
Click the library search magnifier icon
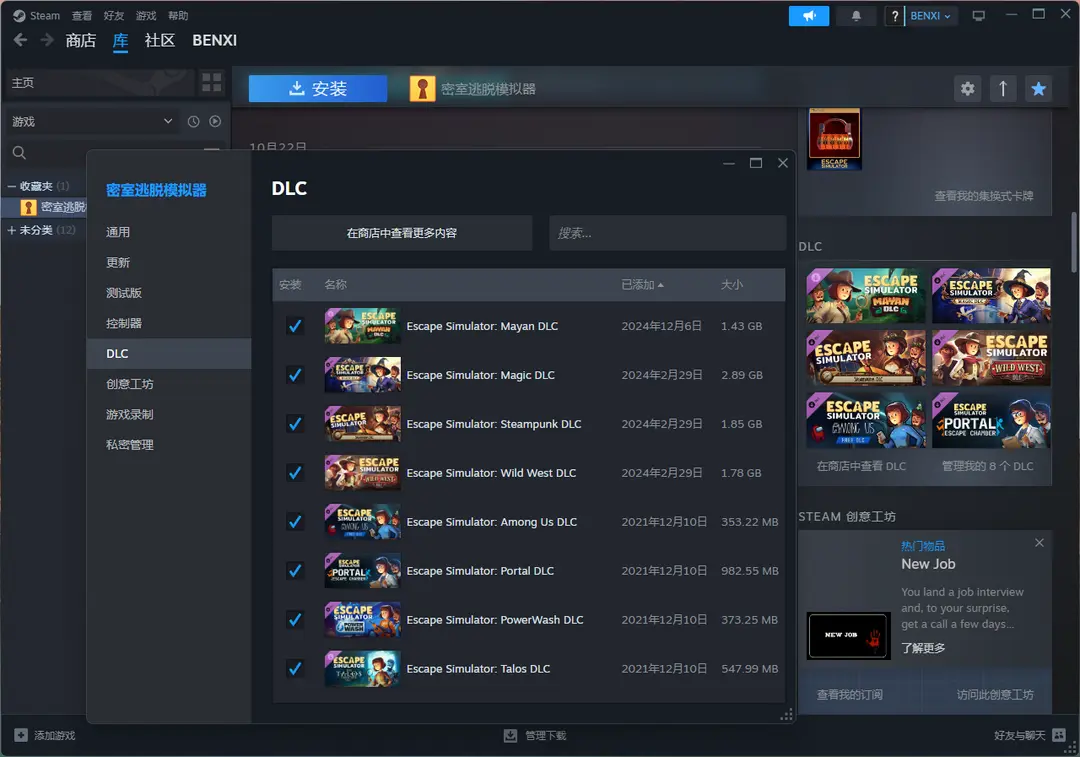19,152
